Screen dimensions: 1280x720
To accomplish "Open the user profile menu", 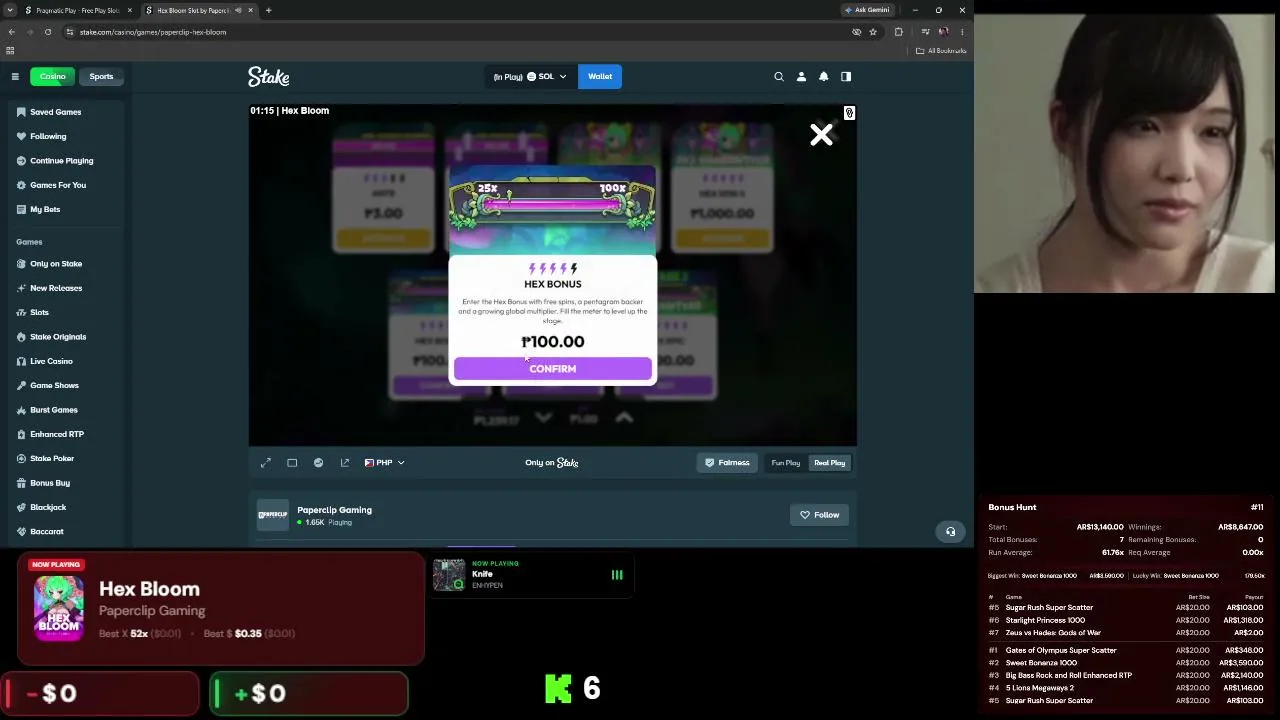I will [x=801, y=76].
